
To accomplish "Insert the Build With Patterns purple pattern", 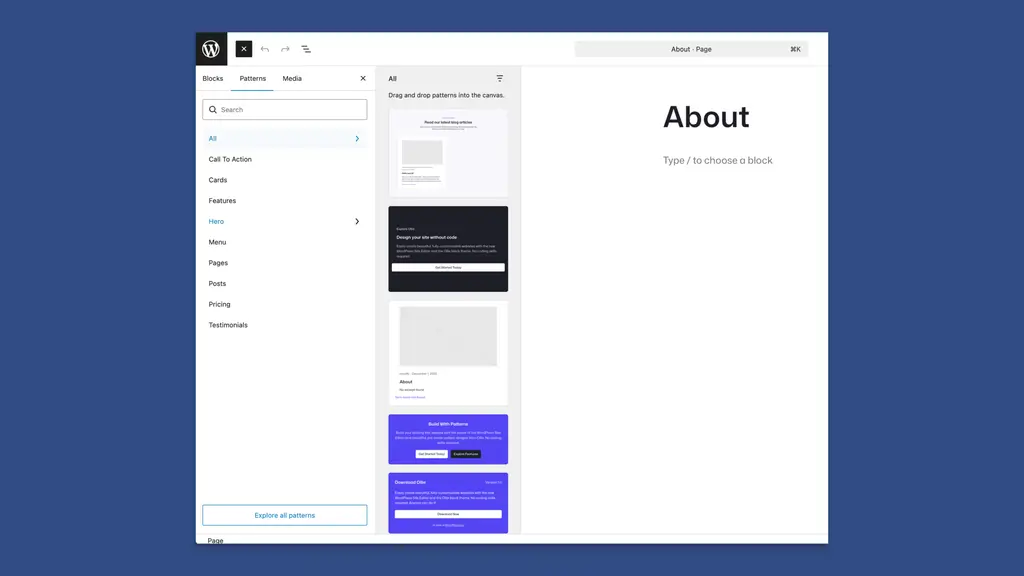I will [x=448, y=440].
